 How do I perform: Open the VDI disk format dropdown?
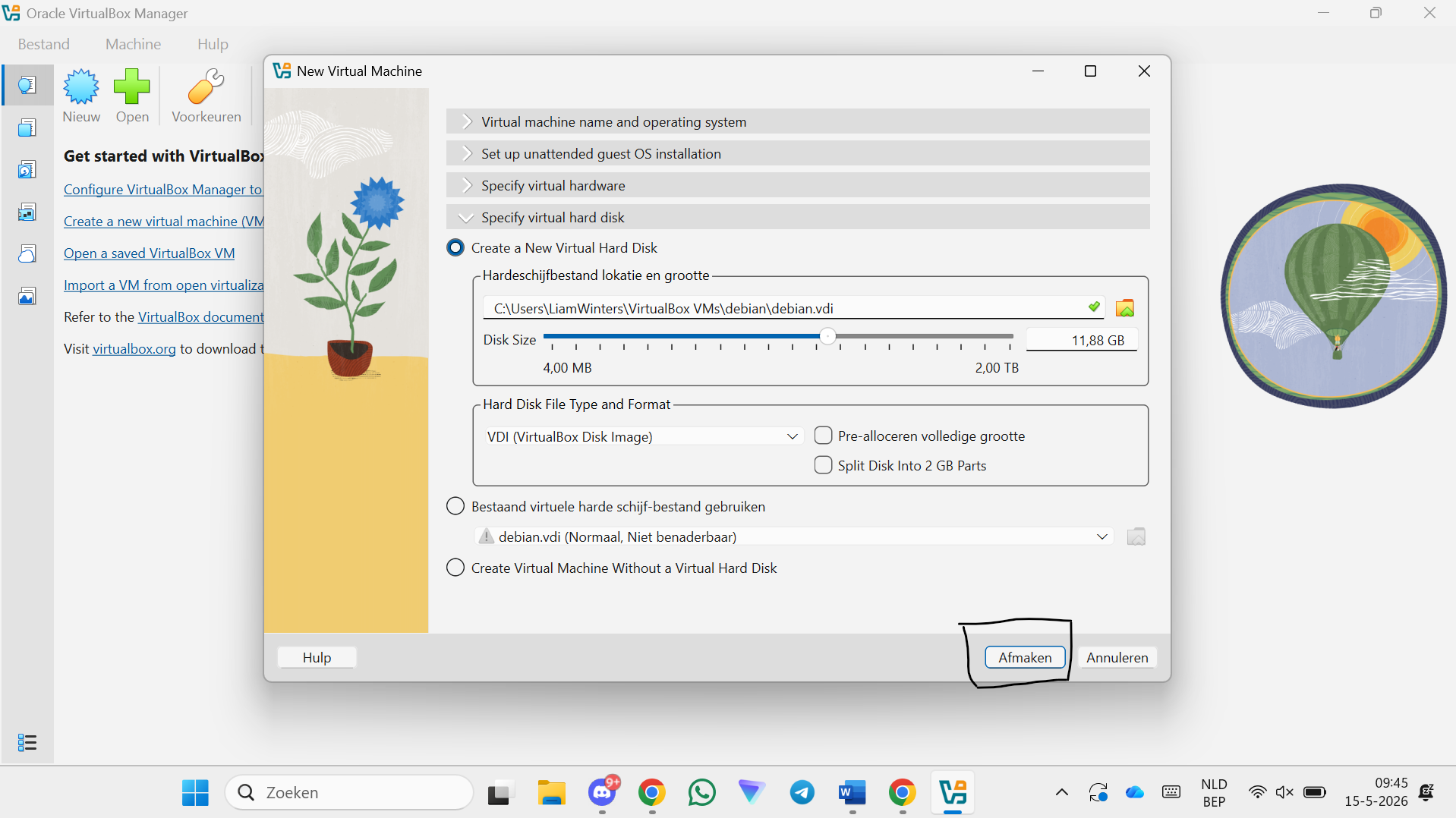(x=643, y=436)
